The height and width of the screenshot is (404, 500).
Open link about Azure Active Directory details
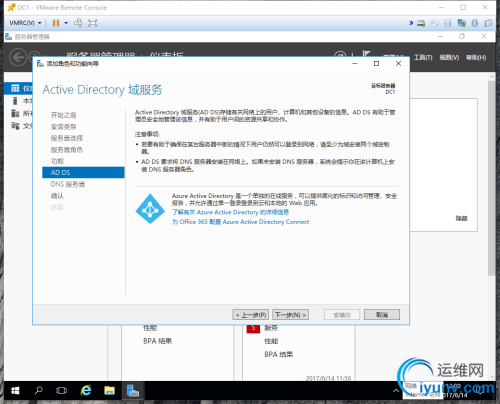coord(230,212)
